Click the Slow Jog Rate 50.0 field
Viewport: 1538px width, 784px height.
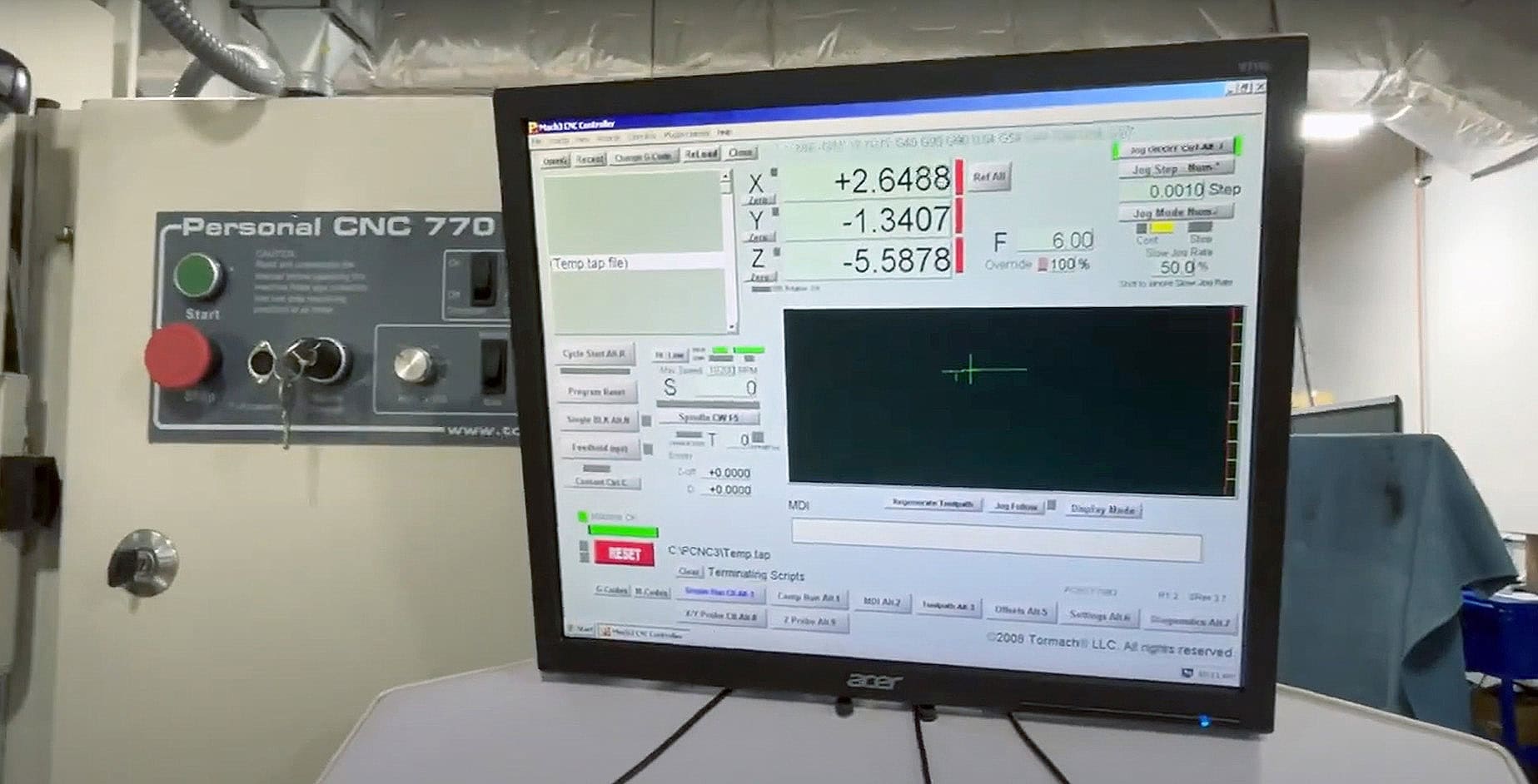[x=1174, y=267]
